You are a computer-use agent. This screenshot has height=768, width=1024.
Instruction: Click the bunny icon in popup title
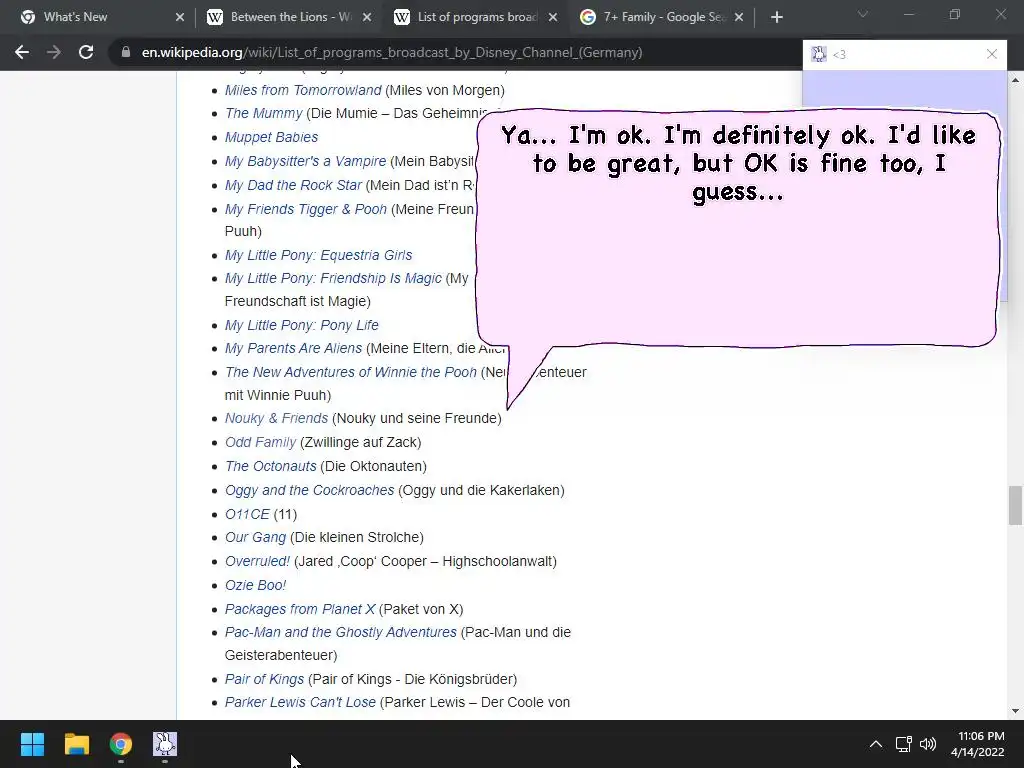click(x=818, y=54)
